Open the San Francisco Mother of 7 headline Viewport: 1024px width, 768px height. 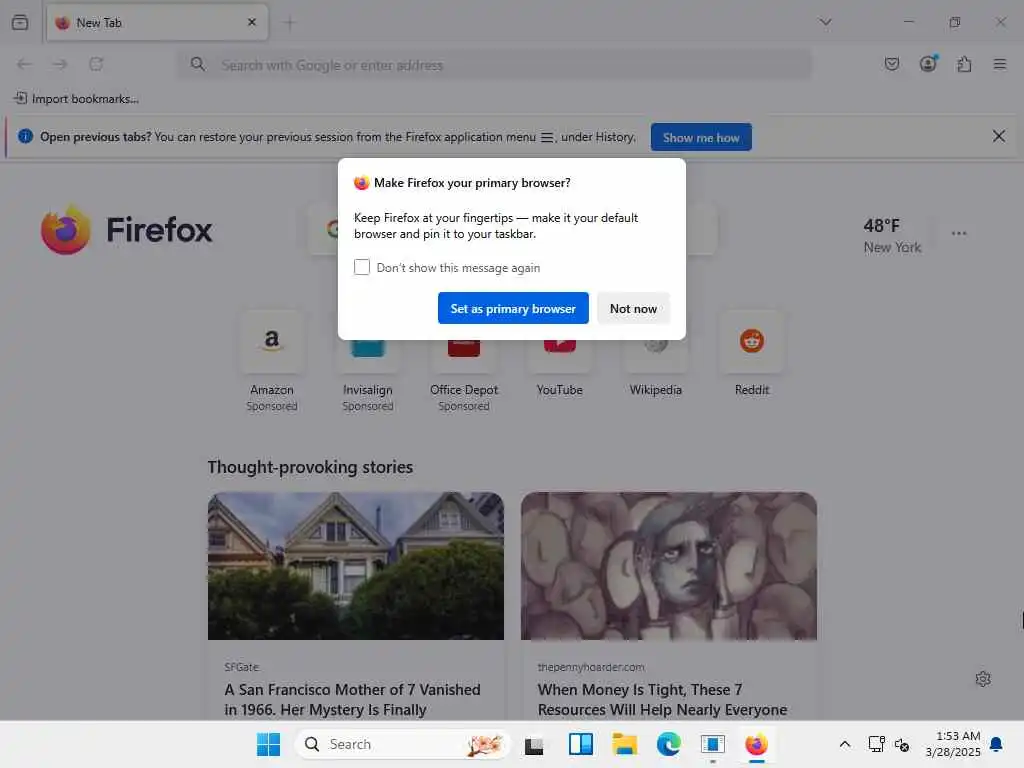click(x=353, y=699)
